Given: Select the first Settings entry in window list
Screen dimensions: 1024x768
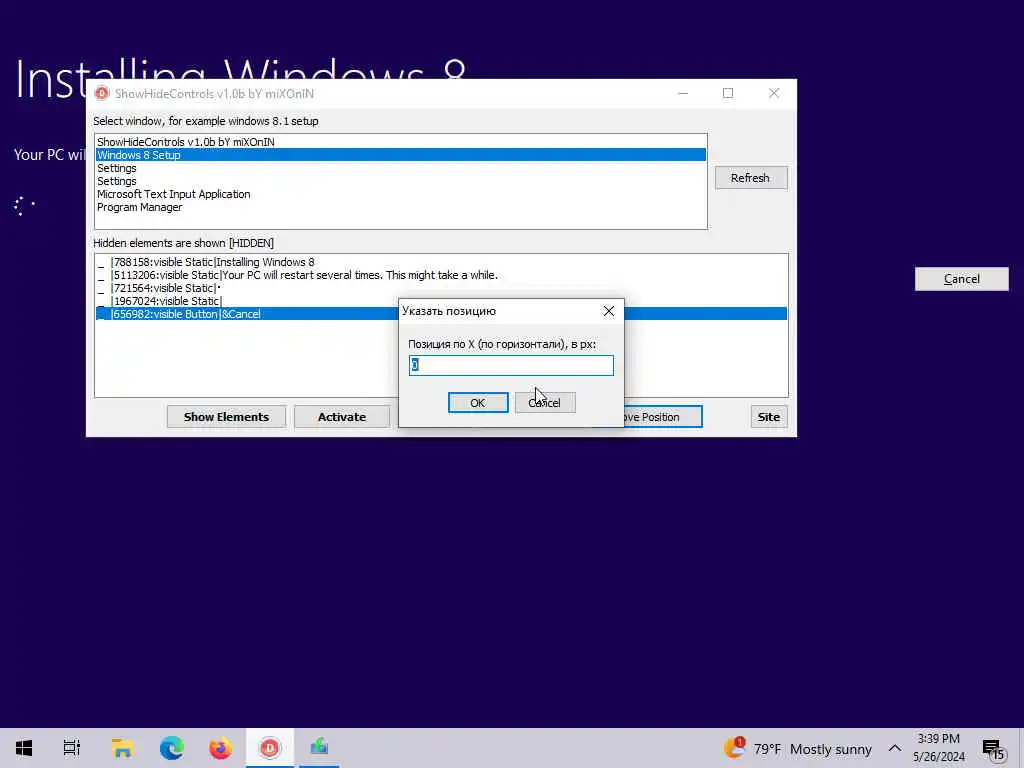Looking at the screenshot, I should (401, 168).
